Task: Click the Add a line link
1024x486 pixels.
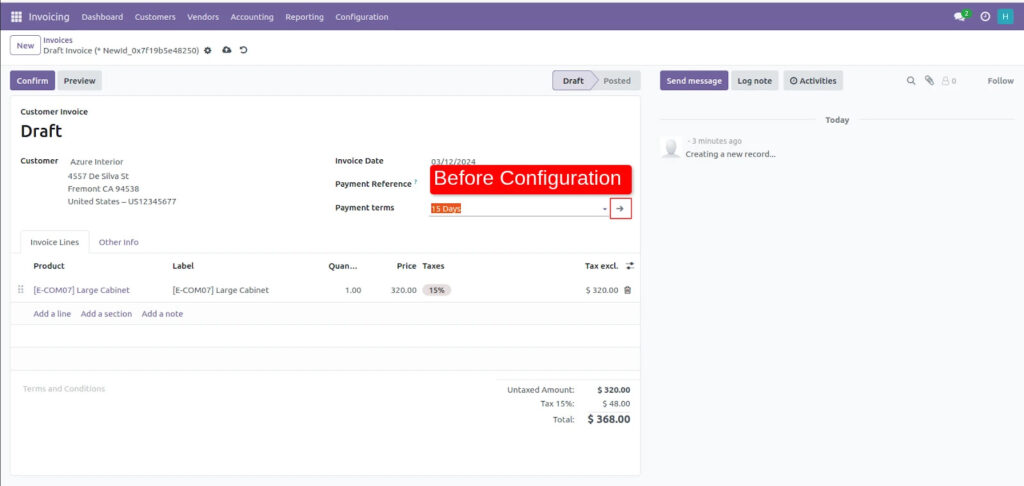Action: click(x=52, y=314)
